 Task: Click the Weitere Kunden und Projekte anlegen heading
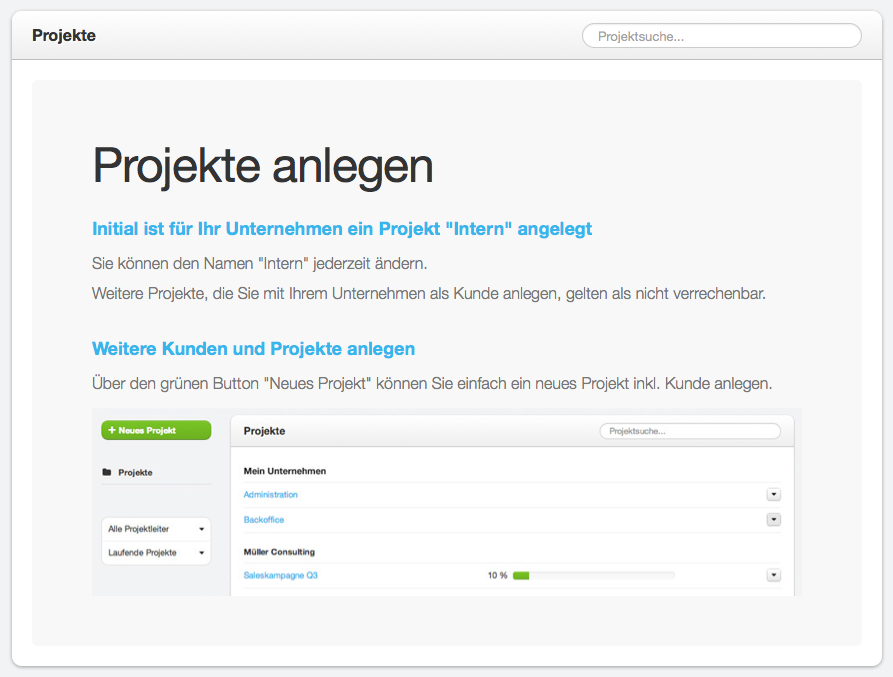[253, 348]
